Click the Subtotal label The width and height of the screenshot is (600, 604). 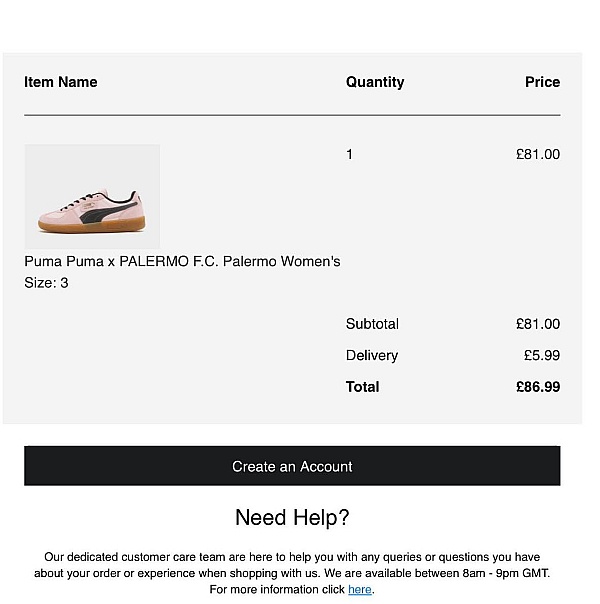click(372, 324)
